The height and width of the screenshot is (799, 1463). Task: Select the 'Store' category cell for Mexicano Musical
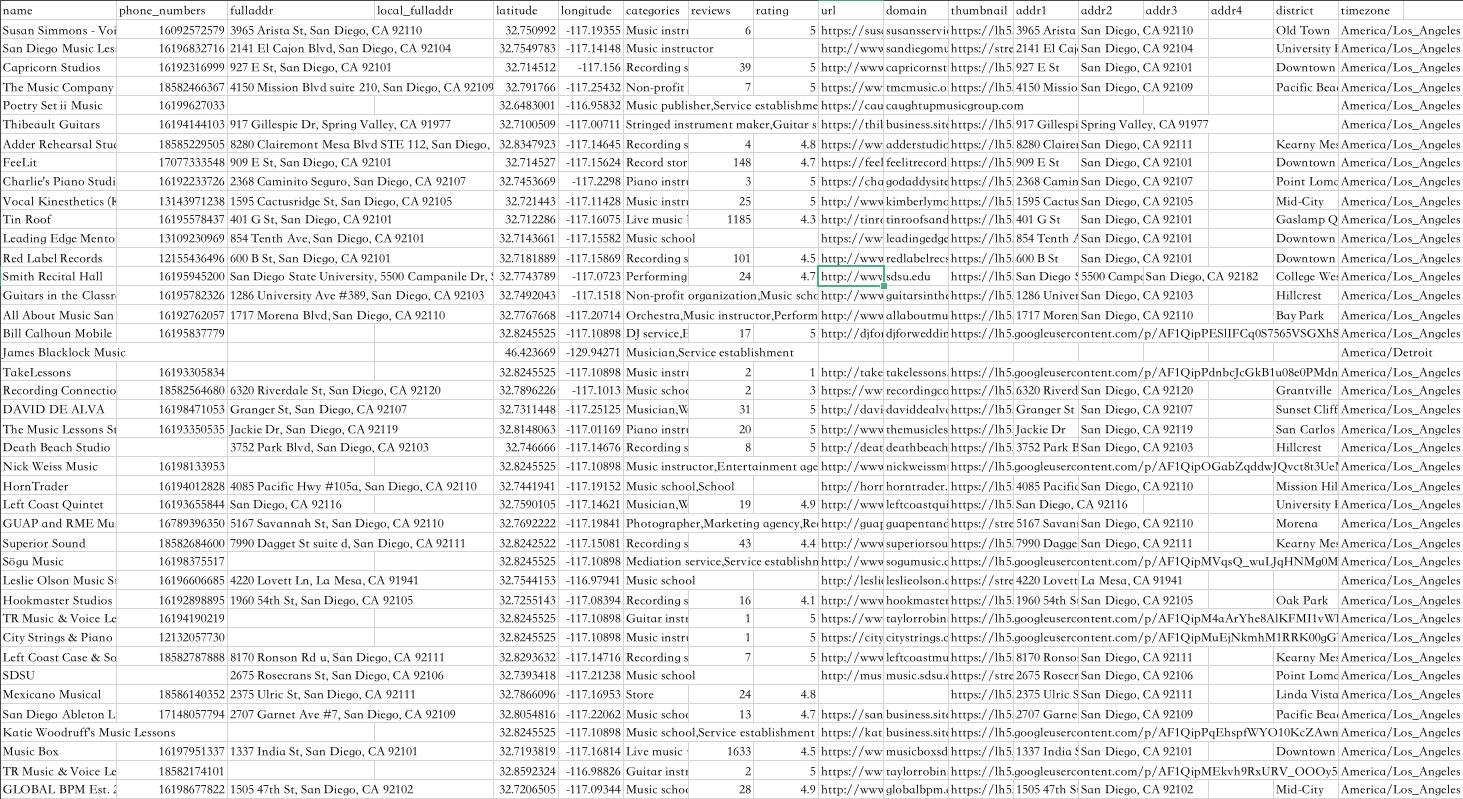(x=656, y=695)
